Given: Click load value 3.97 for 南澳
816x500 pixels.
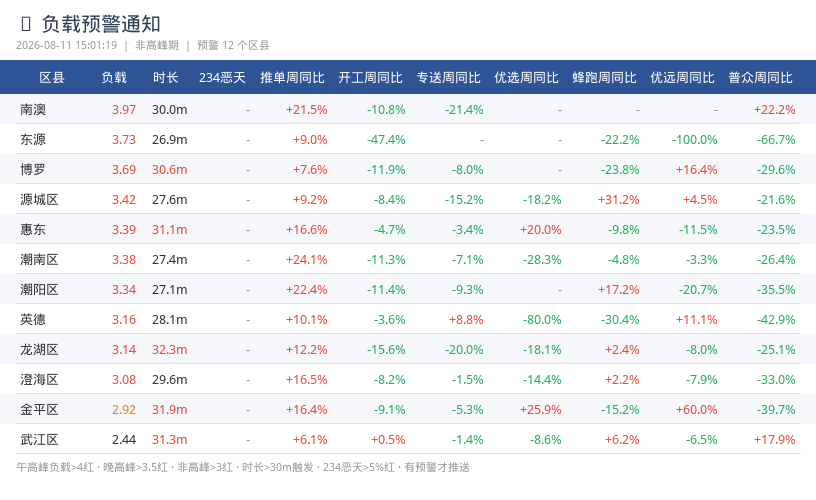Looking at the screenshot, I should click(124, 110).
